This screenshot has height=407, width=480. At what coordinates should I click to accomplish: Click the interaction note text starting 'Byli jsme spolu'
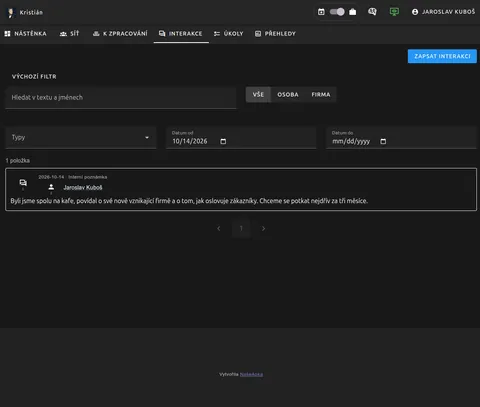point(189,201)
